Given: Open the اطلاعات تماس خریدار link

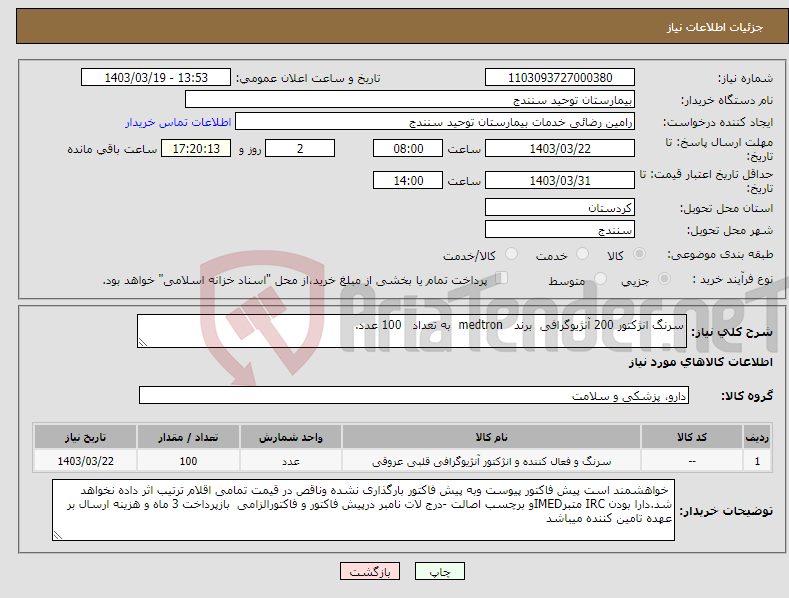Looking at the screenshot, I should (x=178, y=122).
